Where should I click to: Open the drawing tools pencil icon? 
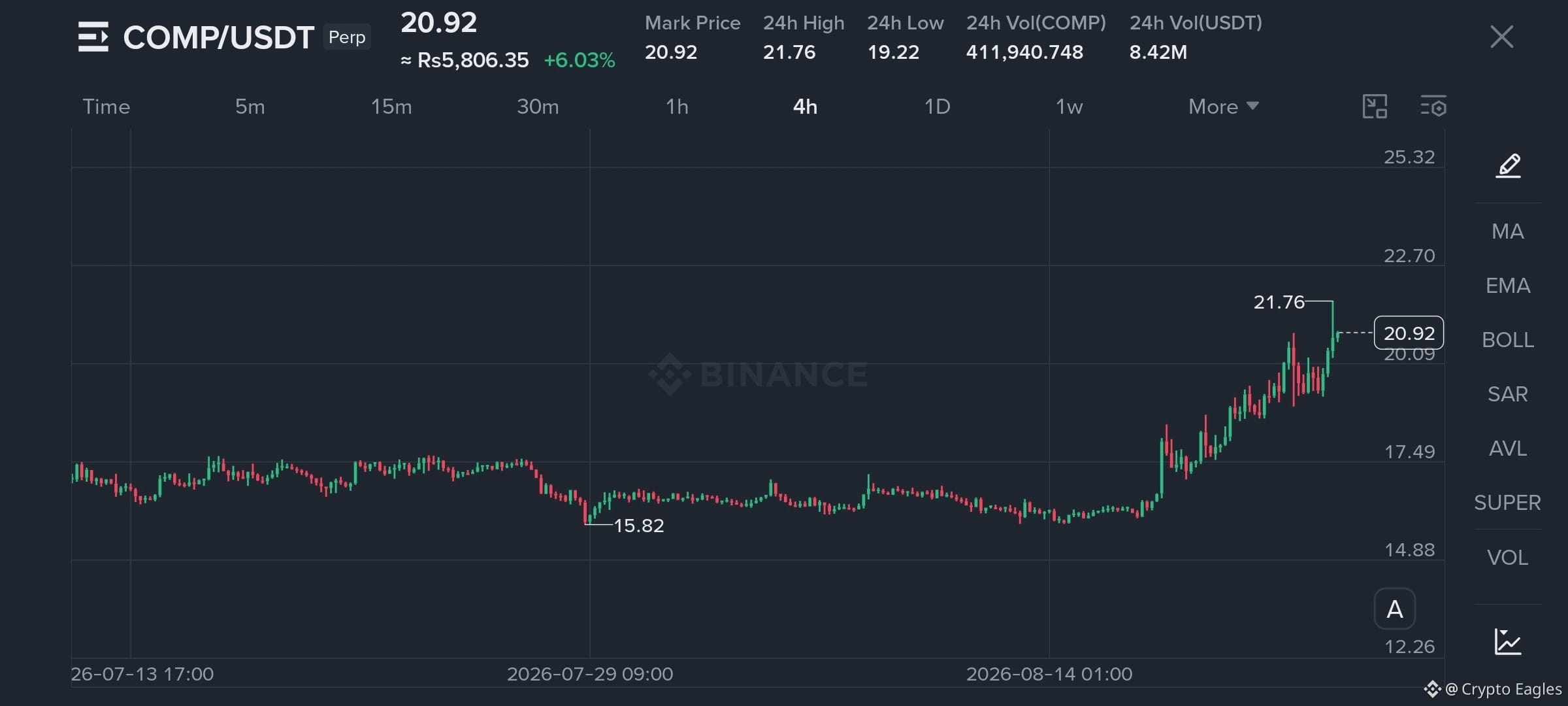pos(1508,165)
